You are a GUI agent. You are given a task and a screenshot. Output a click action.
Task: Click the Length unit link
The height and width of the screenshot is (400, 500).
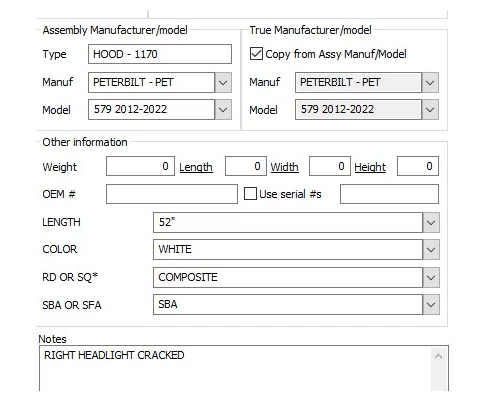tap(196, 167)
